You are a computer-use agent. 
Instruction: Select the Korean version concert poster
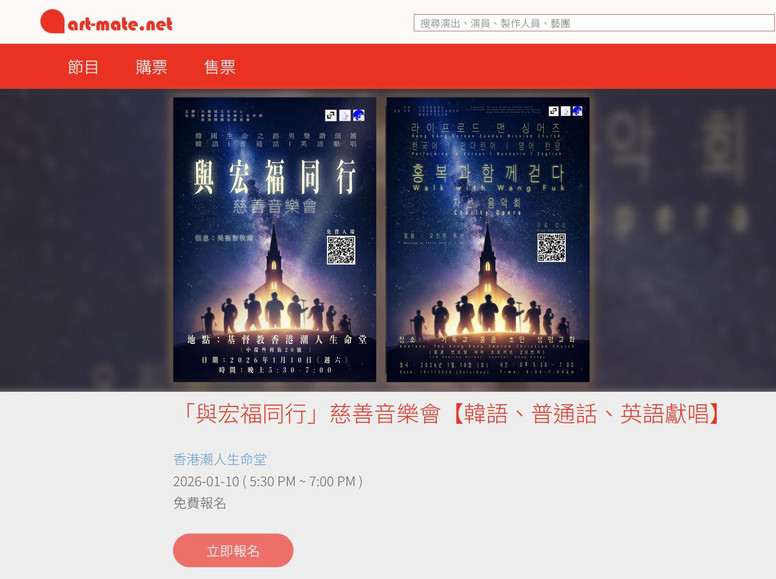(488, 240)
